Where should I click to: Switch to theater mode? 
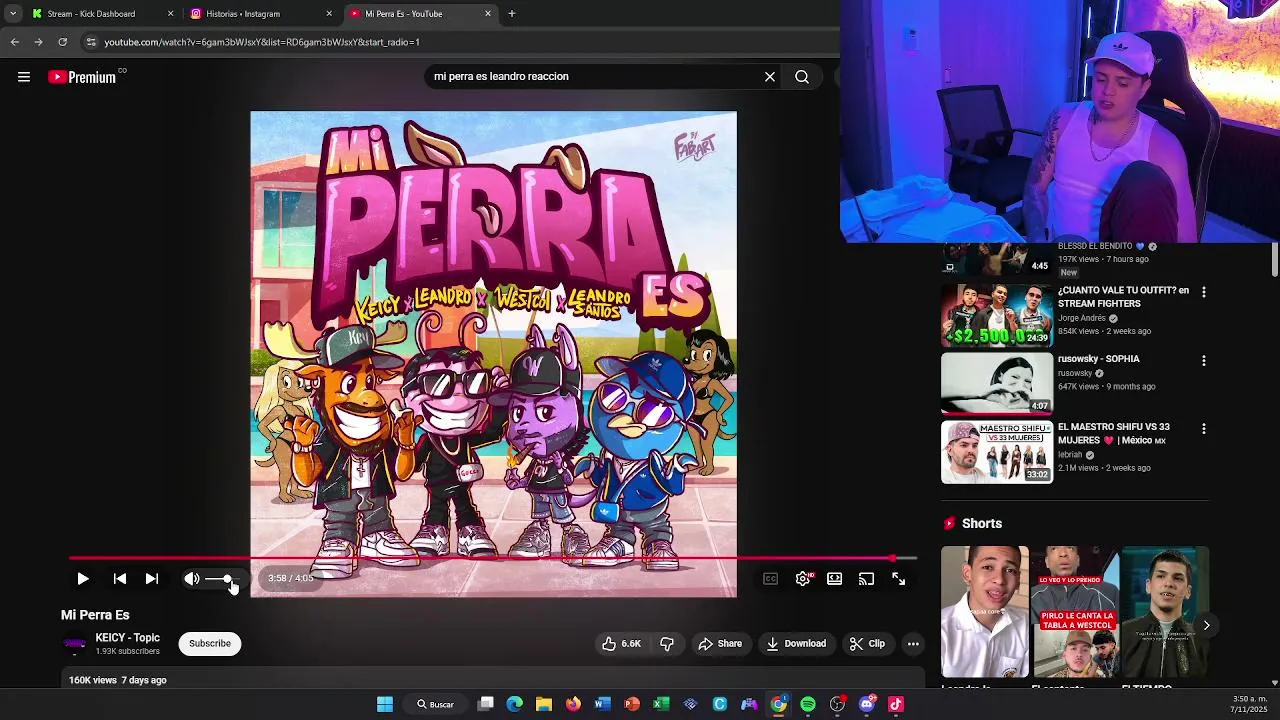[x=835, y=579]
